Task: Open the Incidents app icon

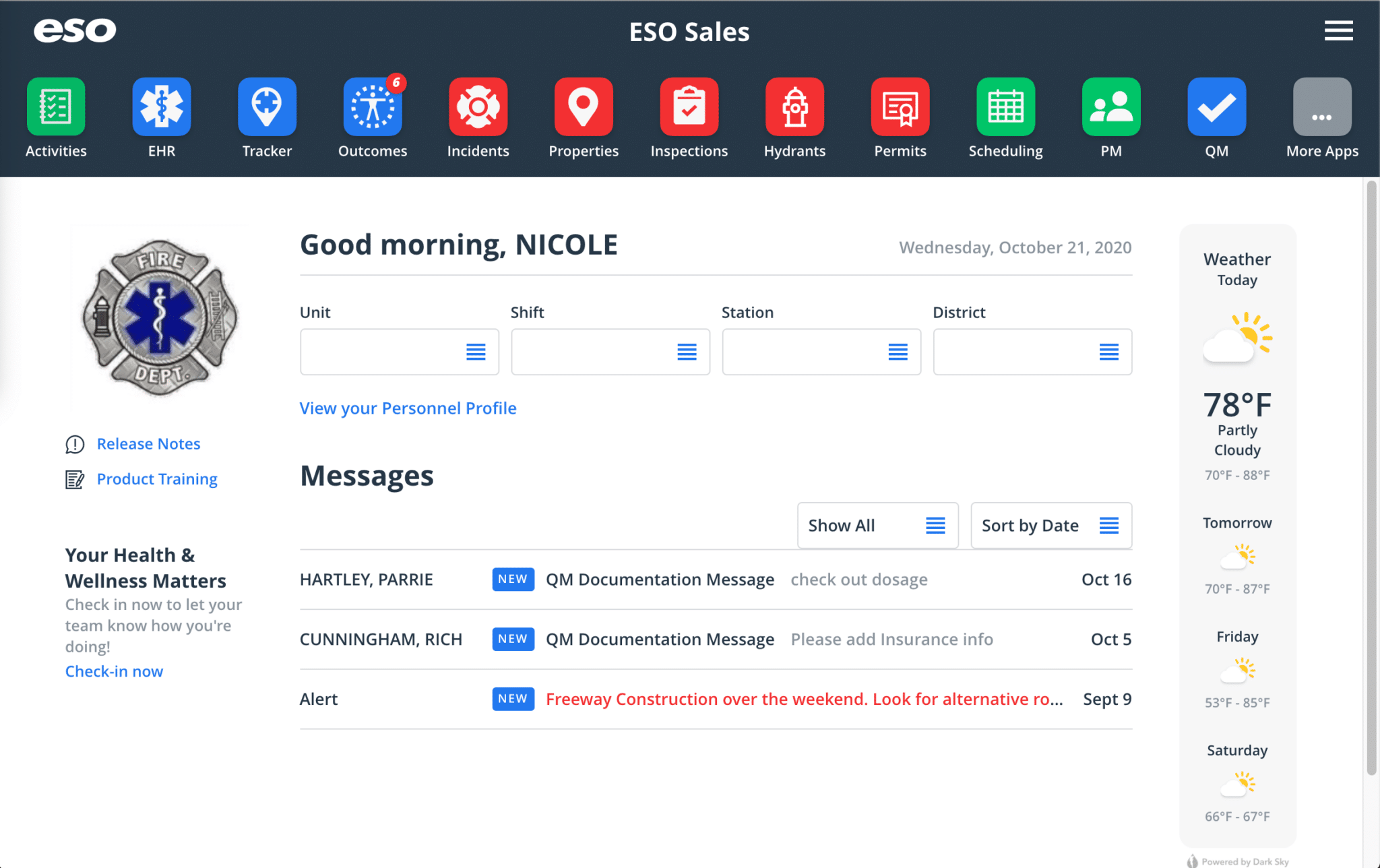Action: (x=478, y=106)
